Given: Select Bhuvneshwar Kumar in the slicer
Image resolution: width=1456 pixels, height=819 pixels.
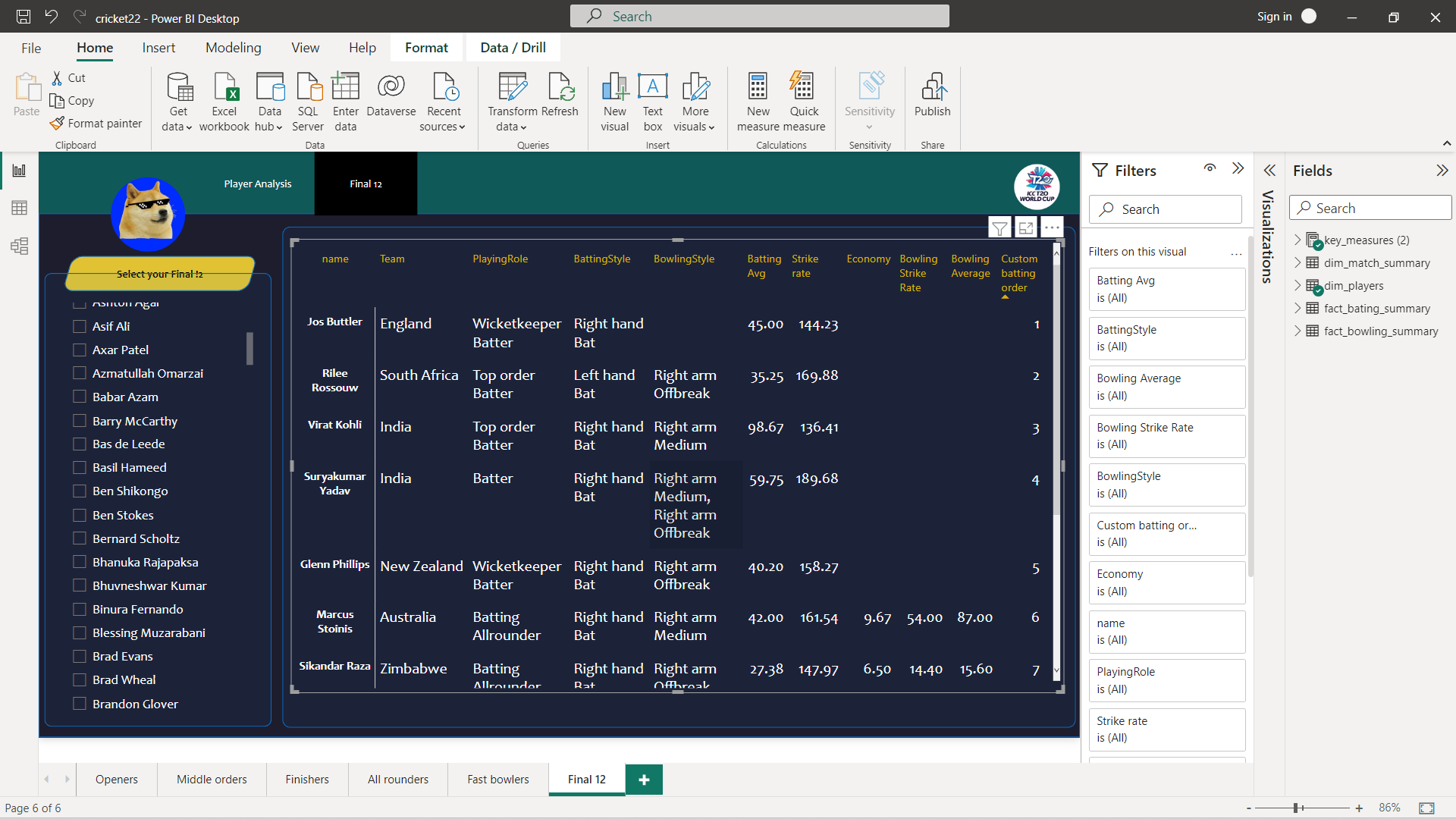Looking at the screenshot, I should tap(80, 585).
